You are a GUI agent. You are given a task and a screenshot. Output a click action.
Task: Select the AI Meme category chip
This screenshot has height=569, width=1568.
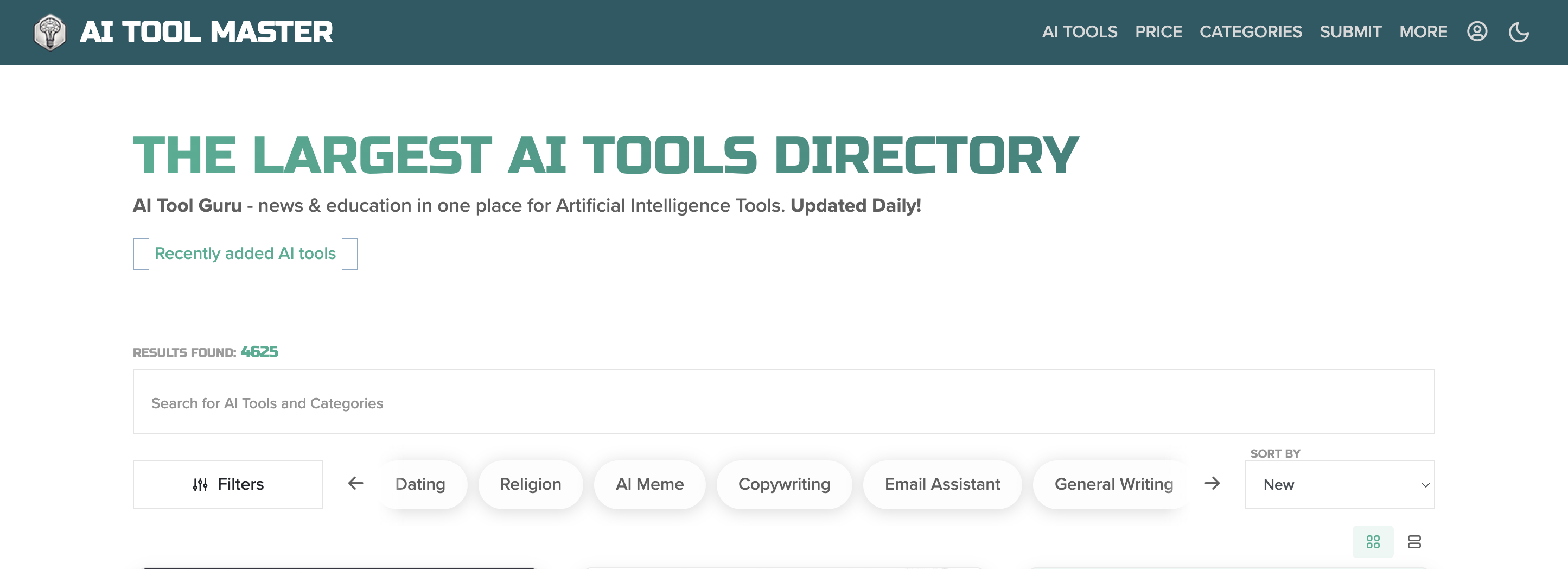coord(649,484)
